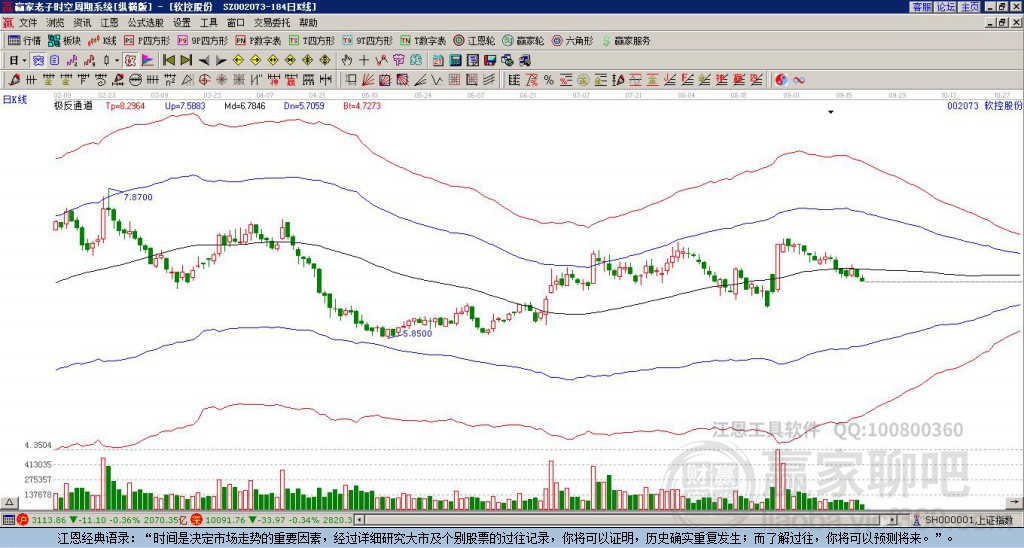Select the red fan lines drawing tool
Image resolution: width=1024 pixels, height=548 pixels.
tap(368, 80)
